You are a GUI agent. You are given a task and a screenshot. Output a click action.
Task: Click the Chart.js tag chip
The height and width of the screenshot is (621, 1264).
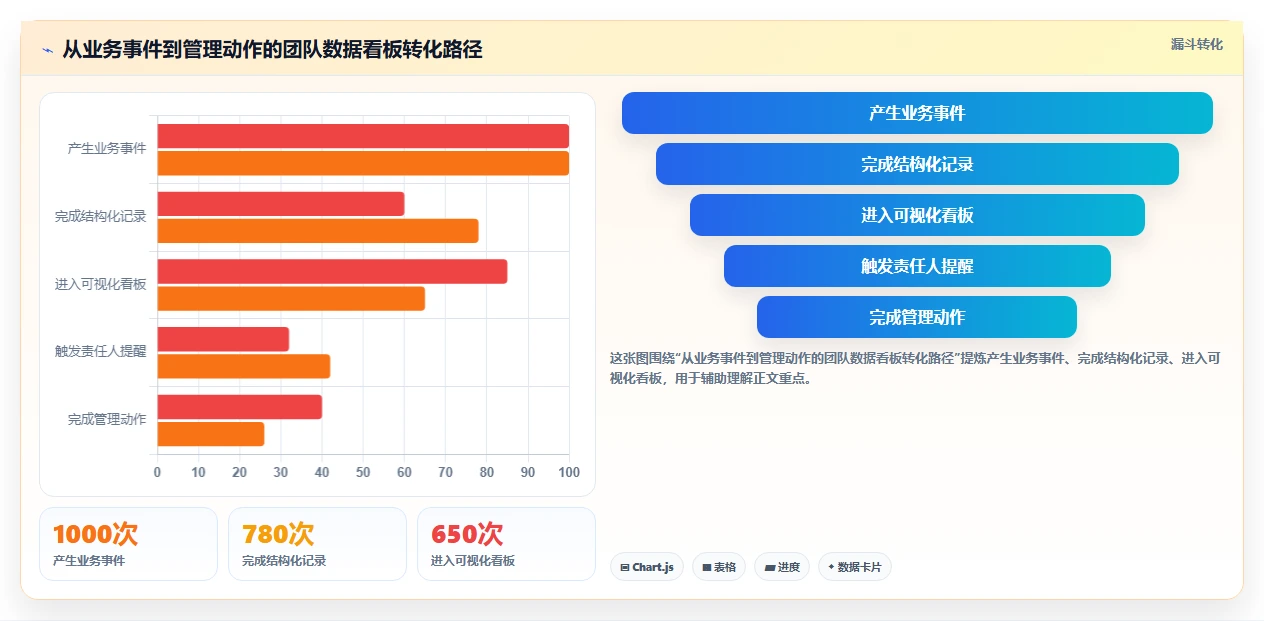tap(647, 567)
